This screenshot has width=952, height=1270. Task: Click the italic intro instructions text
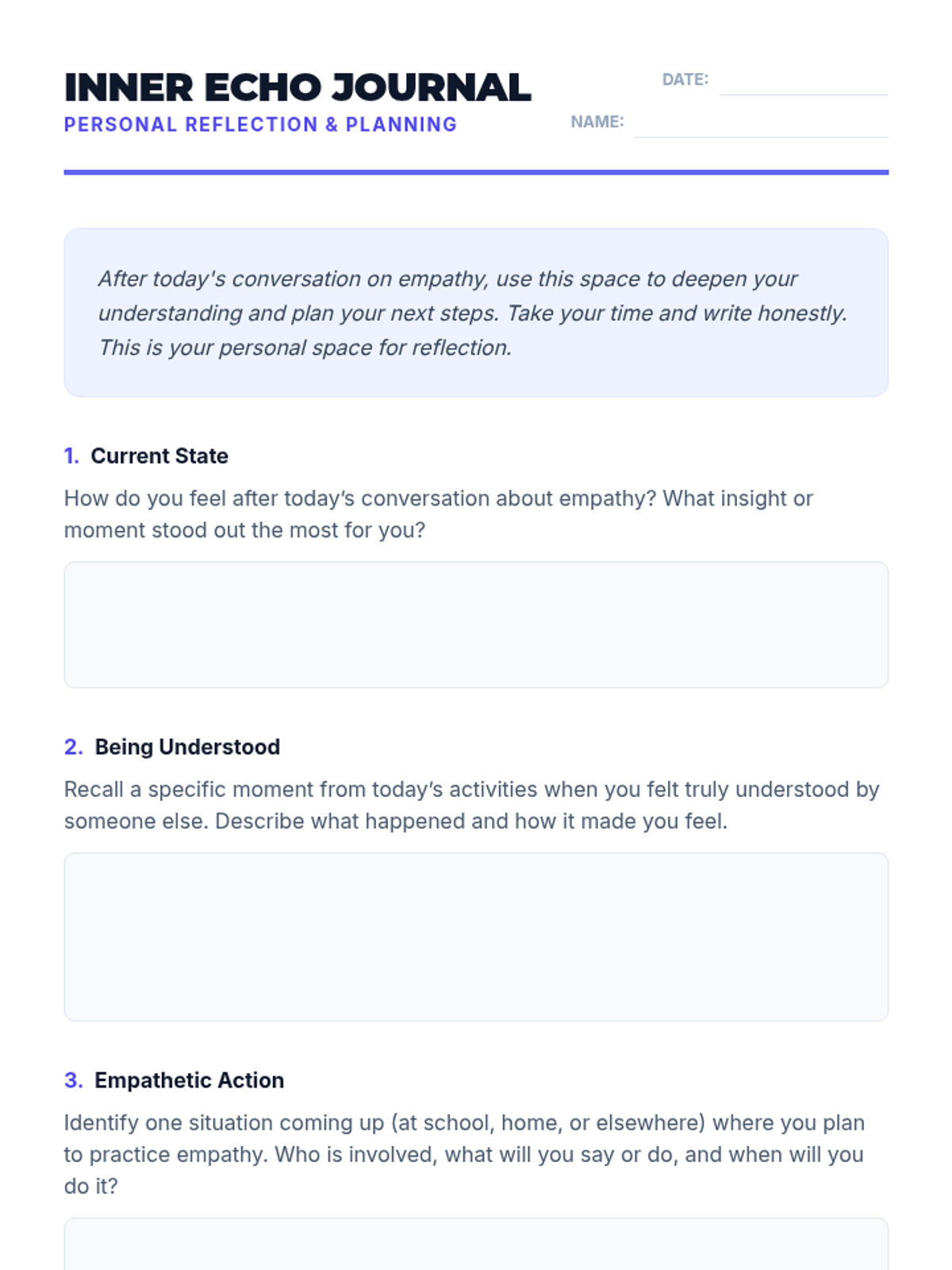(x=472, y=313)
